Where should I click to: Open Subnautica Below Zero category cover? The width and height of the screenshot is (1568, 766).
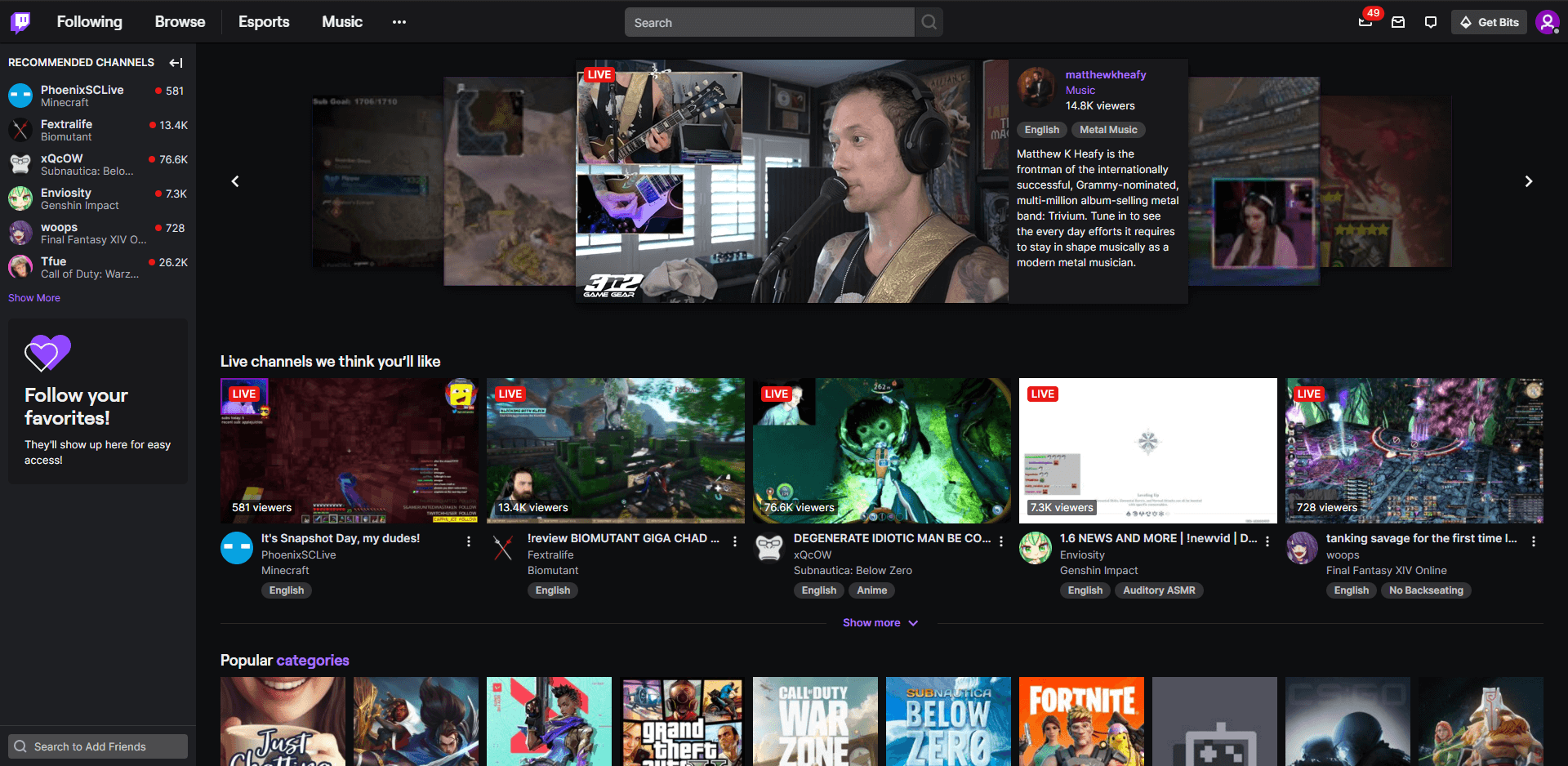point(948,722)
